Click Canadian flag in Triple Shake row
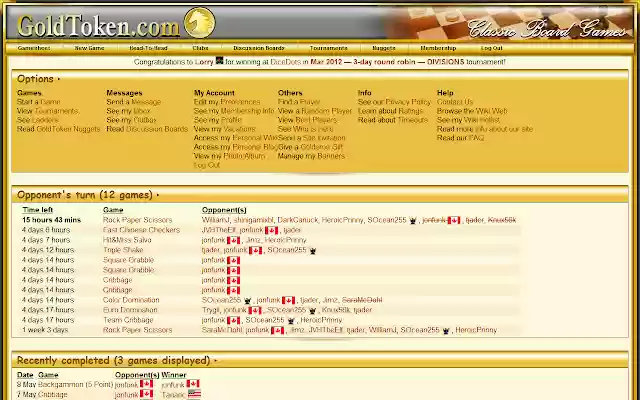This screenshot has width=640, height=400. (256, 250)
